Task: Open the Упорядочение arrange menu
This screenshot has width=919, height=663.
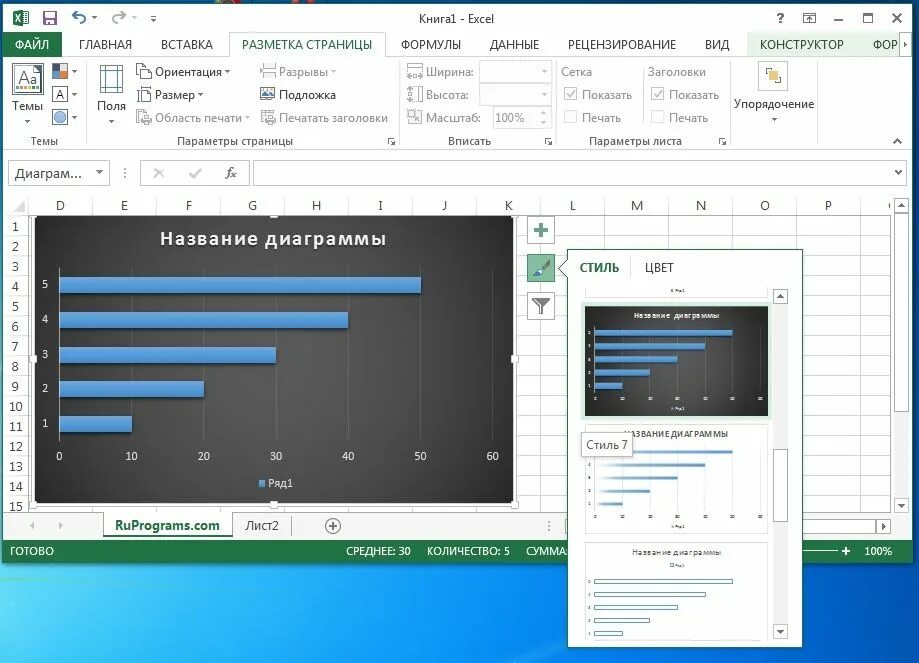Action: click(x=774, y=93)
